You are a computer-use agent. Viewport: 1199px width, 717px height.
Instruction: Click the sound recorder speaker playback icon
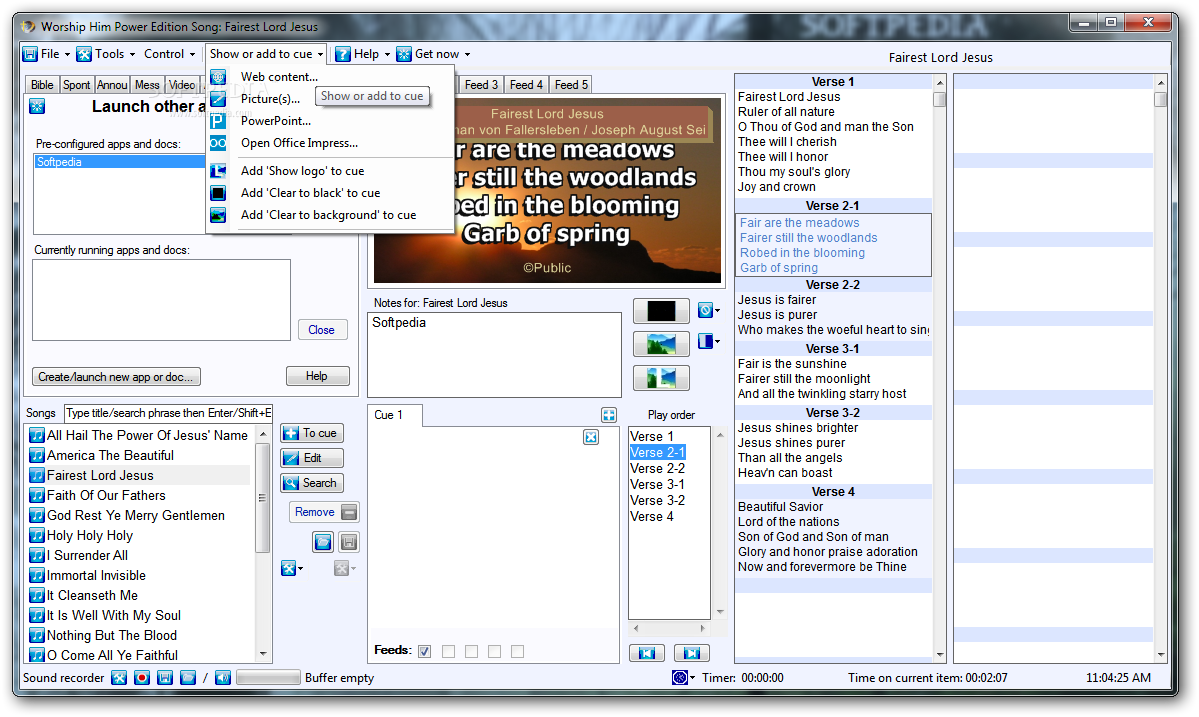coord(223,677)
